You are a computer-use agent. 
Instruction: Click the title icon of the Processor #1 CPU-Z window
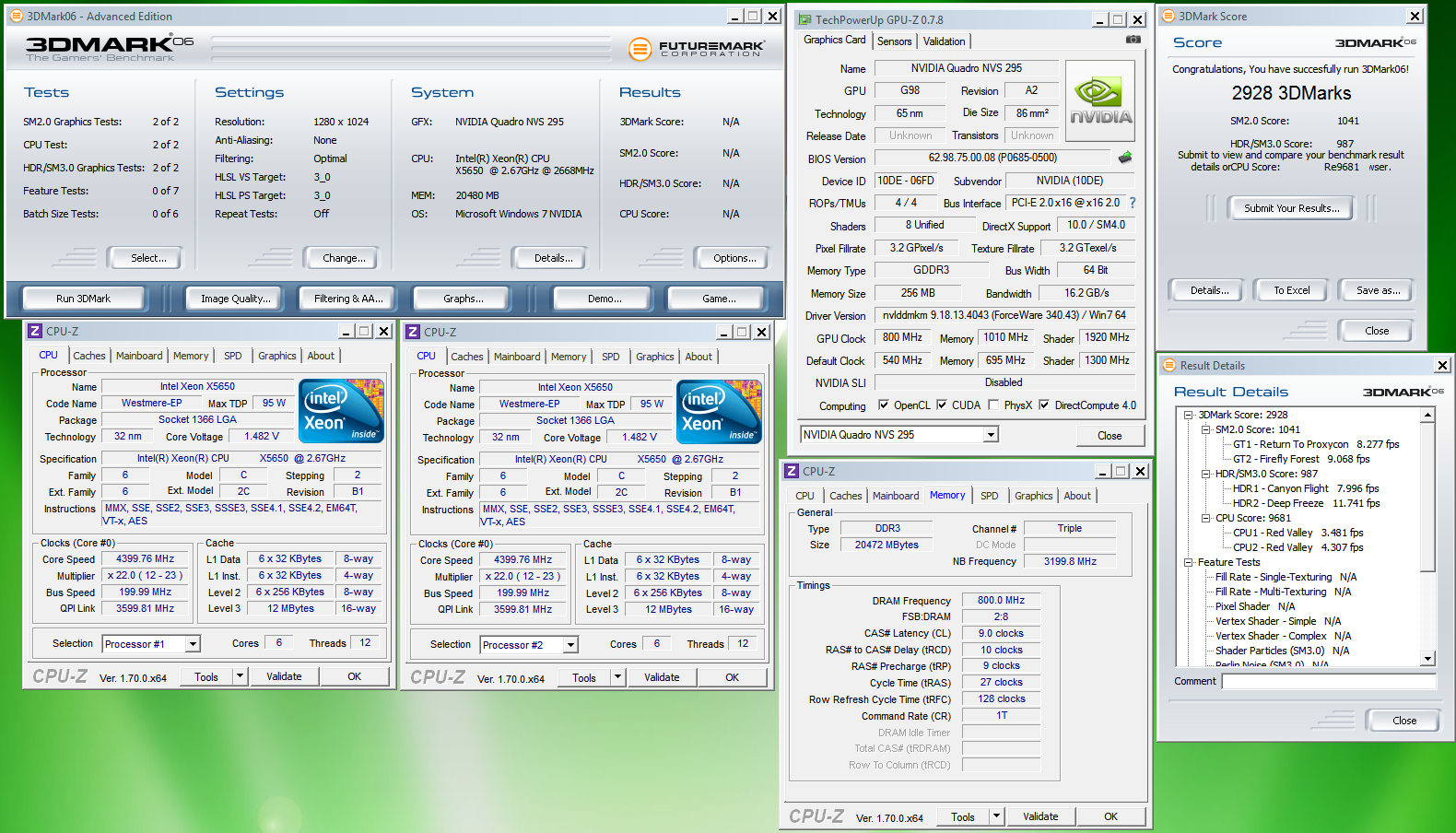click(35, 331)
